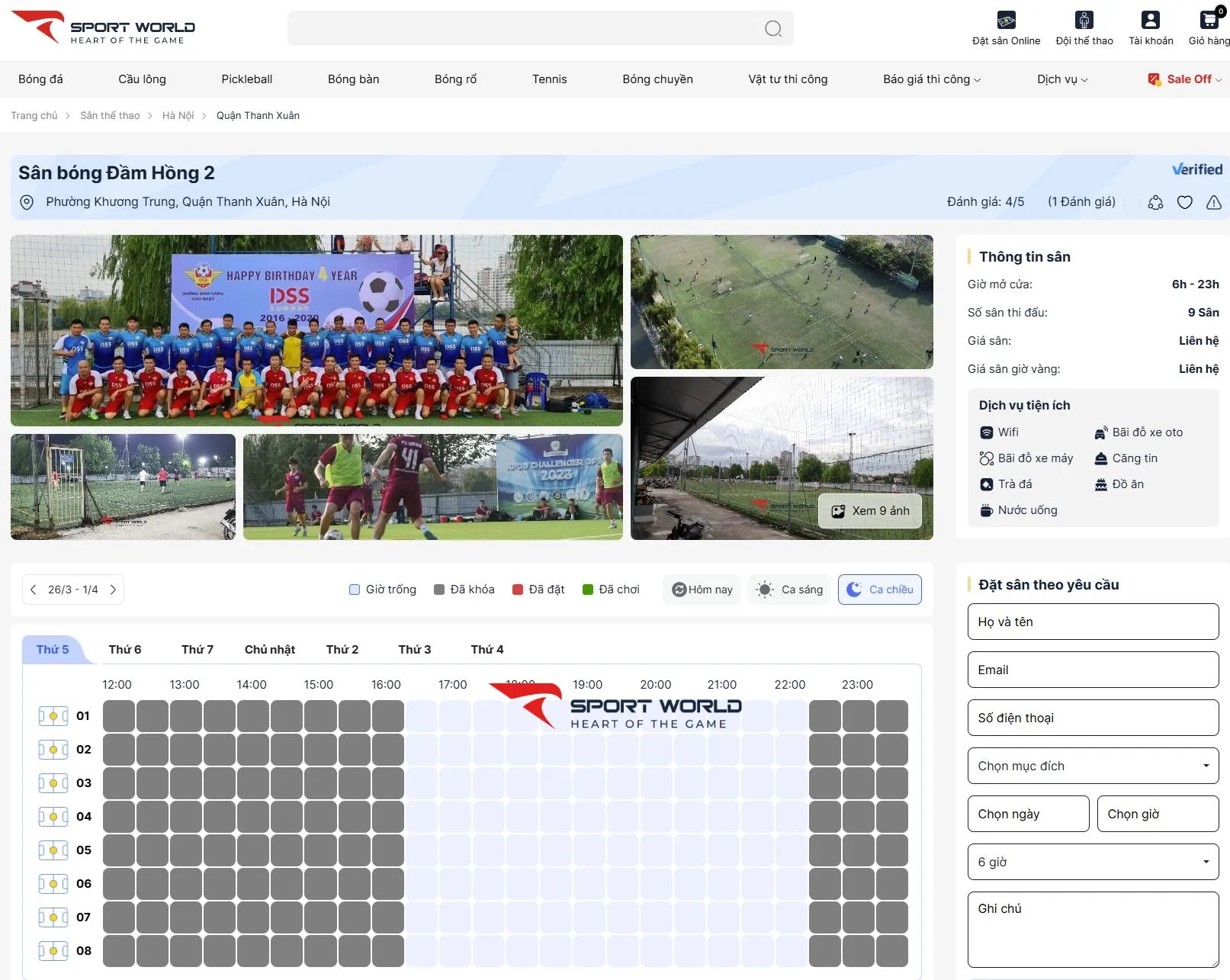Select 17:00 empty slot for field 01
Image resolution: width=1230 pixels, height=980 pixels.
click(x=455, y=716)
